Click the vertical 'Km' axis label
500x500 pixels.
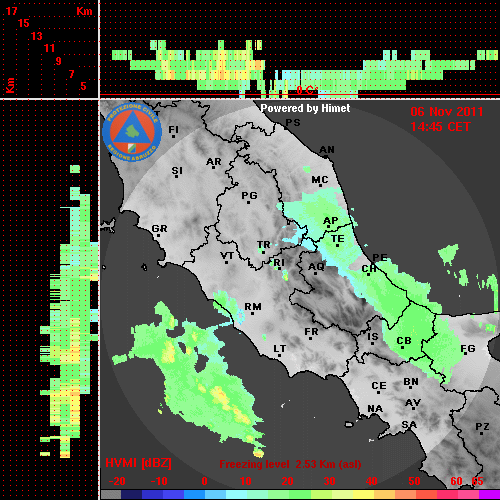coord(10,86)
